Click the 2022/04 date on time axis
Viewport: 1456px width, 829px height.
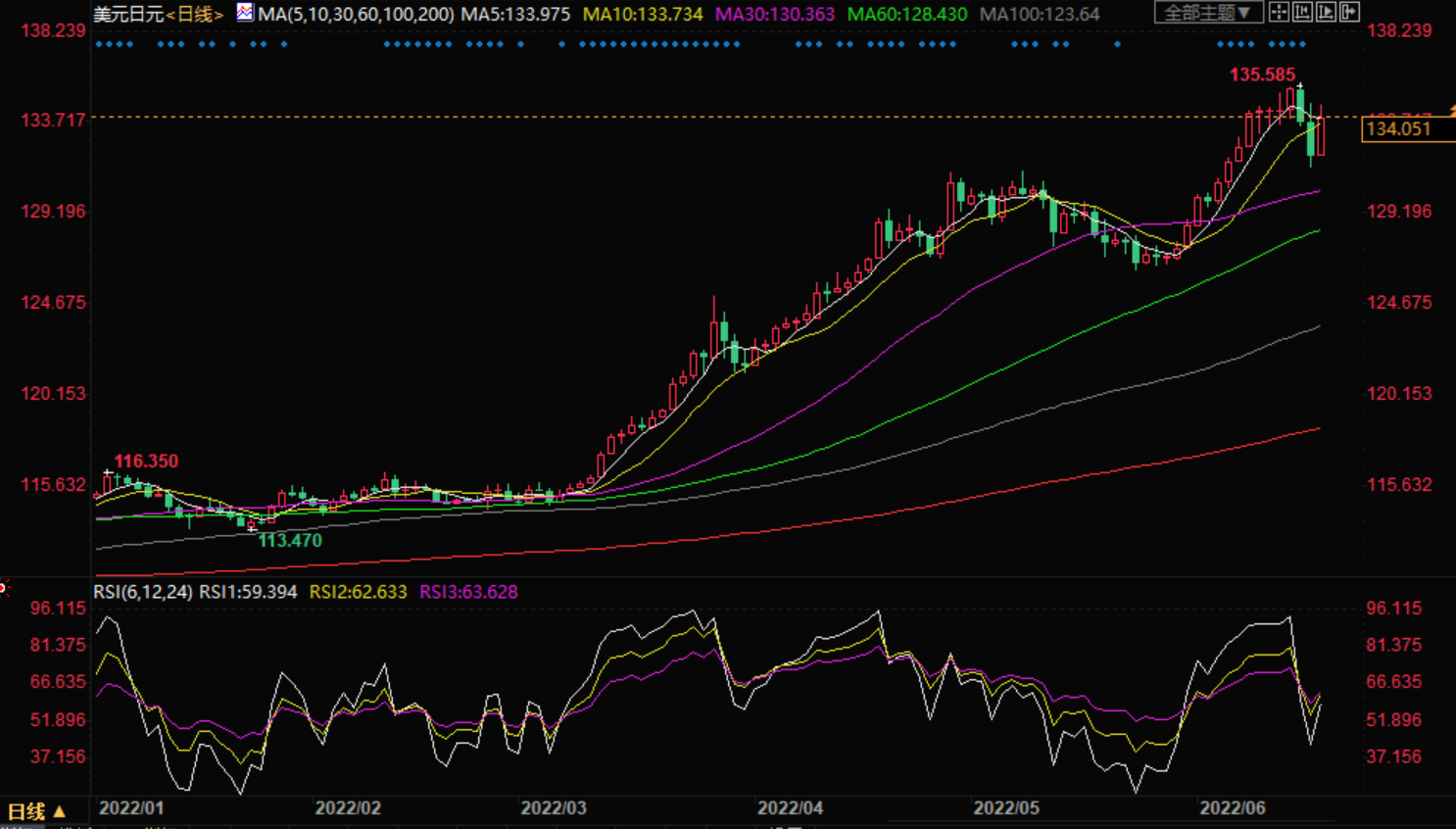790,808
